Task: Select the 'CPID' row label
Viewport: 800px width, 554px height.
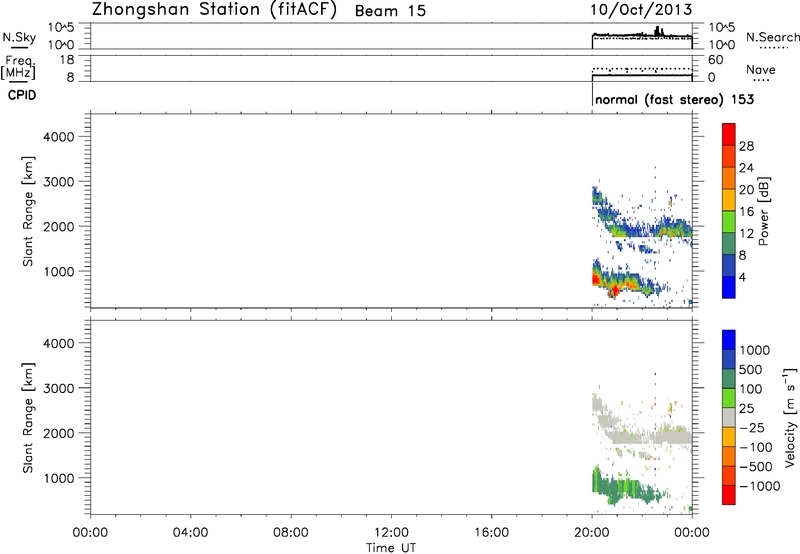Action: 22,95
